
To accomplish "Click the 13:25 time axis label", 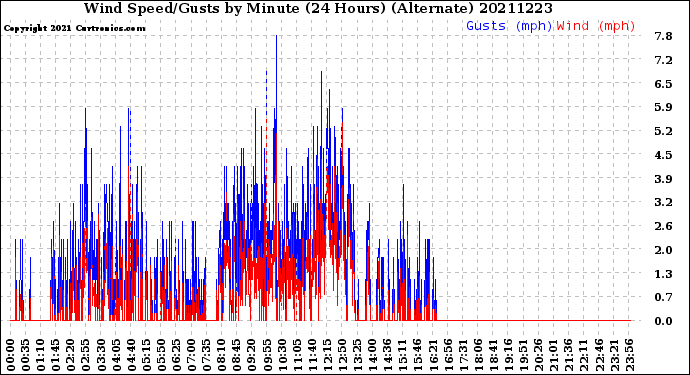I will tap(358, 355).
